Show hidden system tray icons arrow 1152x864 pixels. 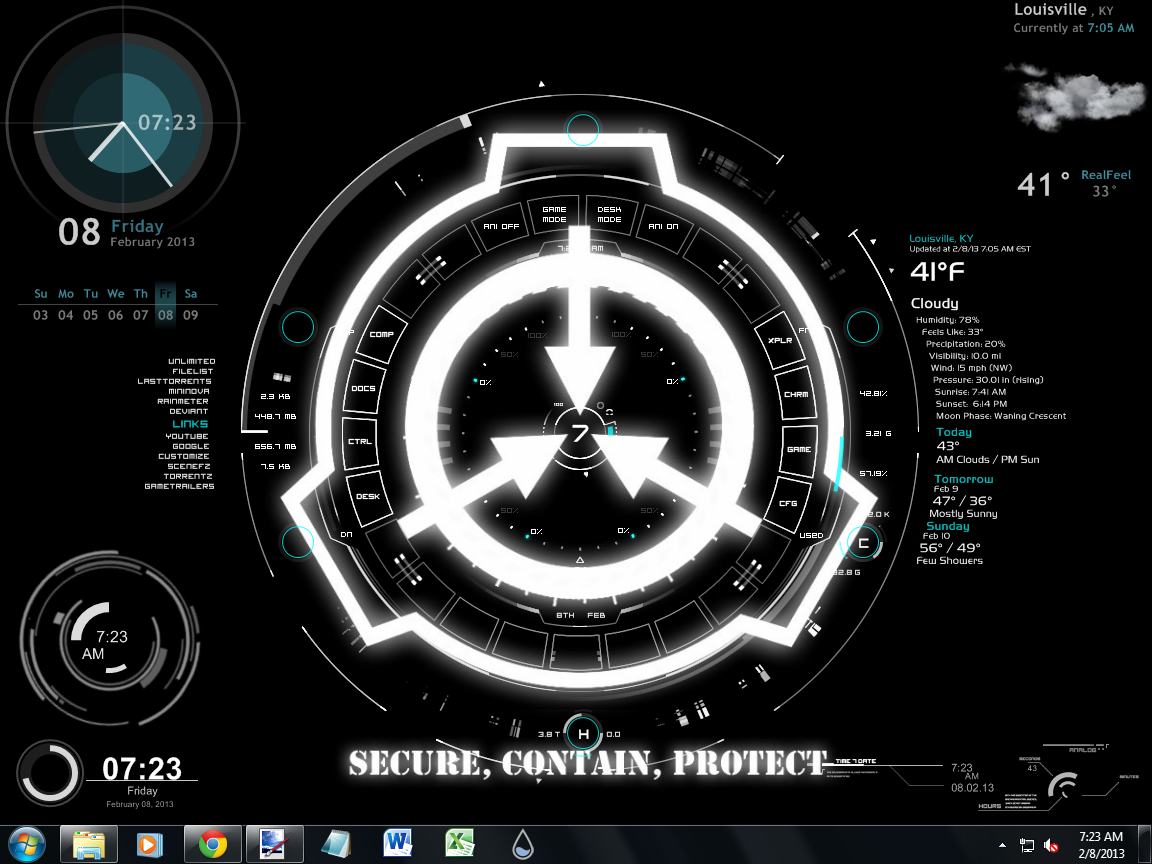pos(1003,846)
